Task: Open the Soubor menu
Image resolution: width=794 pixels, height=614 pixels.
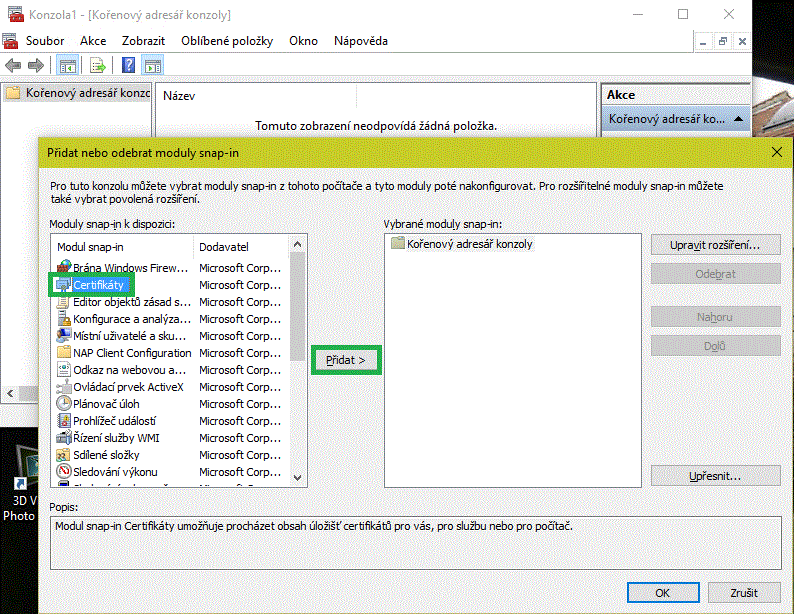Action: [x=45, y=41]
